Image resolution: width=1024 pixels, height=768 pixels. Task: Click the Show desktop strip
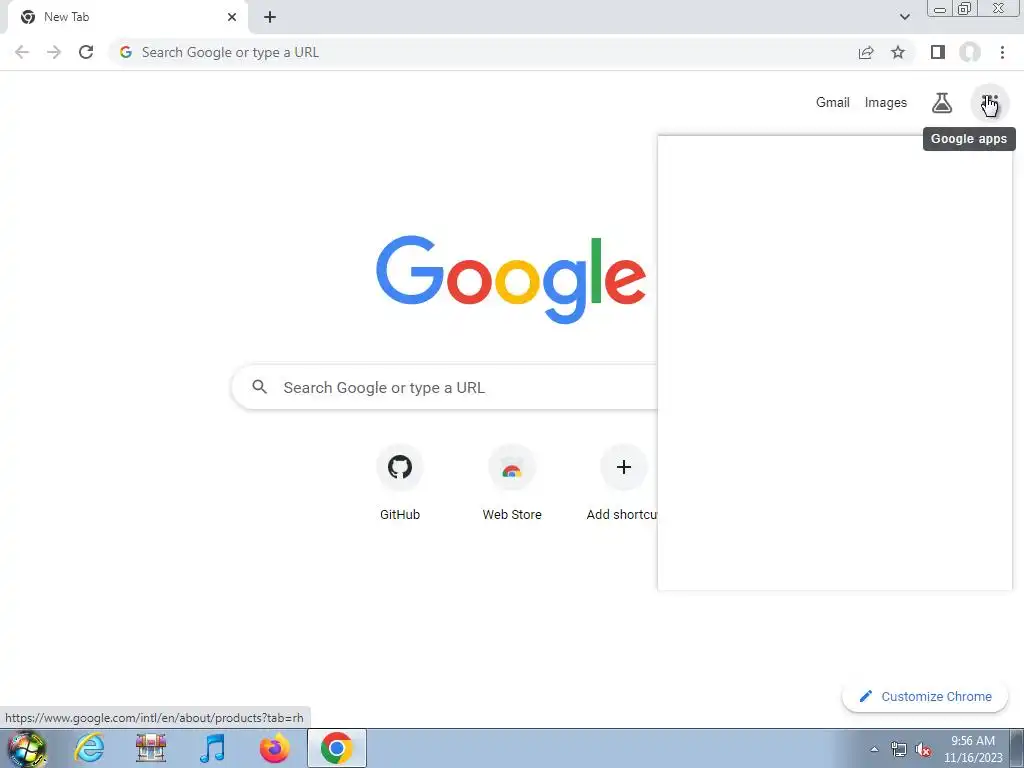[1017, 748]
